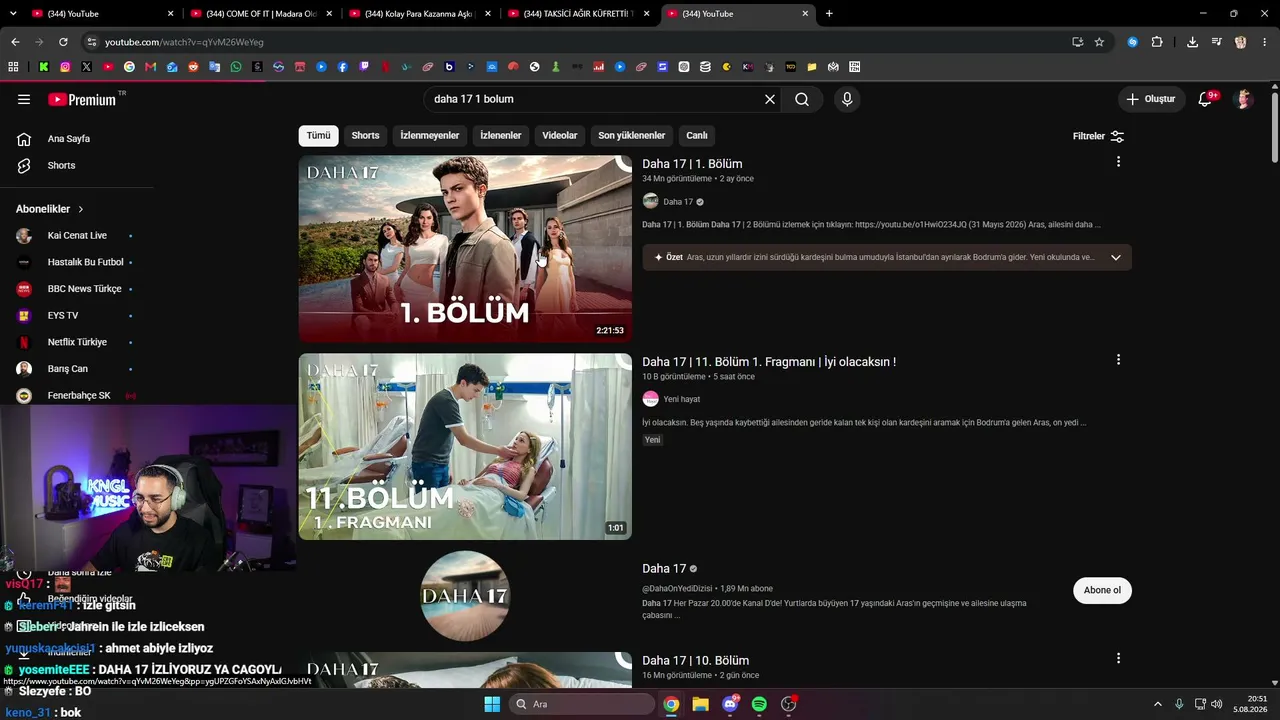Start voice search with the microphone

click(x=847, y=99)
